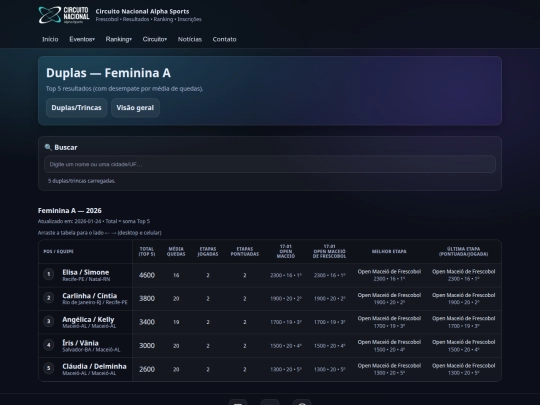Screen dimensions: 540x405
Task: Click '5 duplas/trincas carregadas' status text
Action: coord(82,181)
